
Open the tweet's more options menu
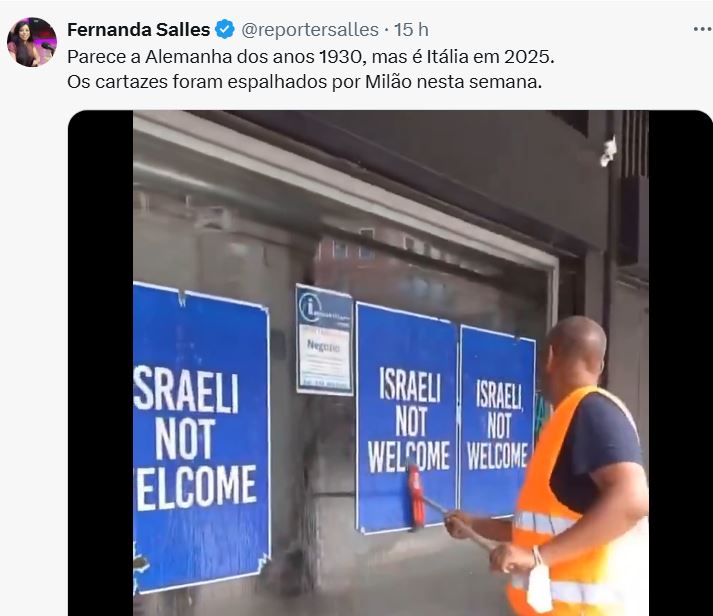[x=702, y=30]
